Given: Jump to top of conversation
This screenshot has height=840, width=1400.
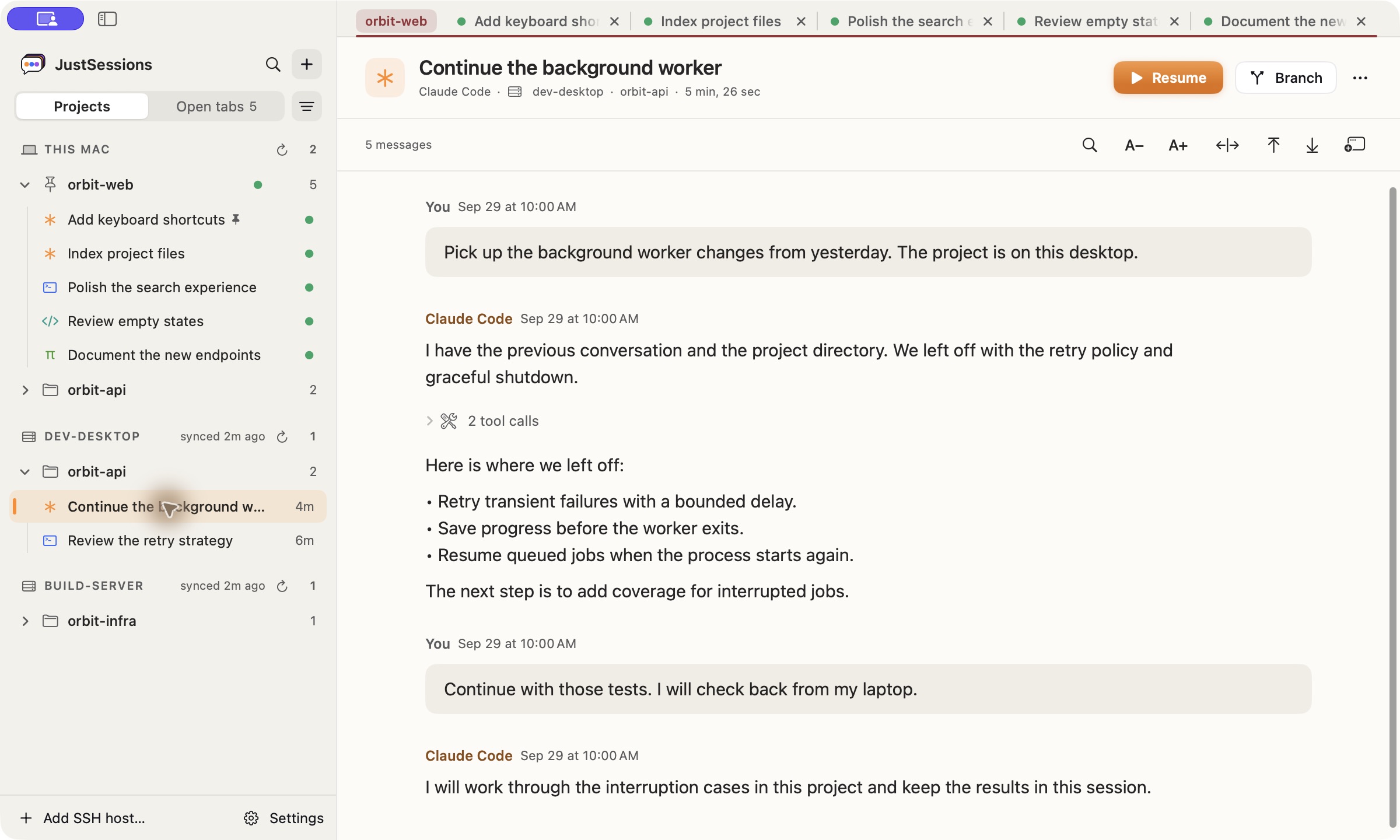Looking at the screenshot, I should 1273,145.
